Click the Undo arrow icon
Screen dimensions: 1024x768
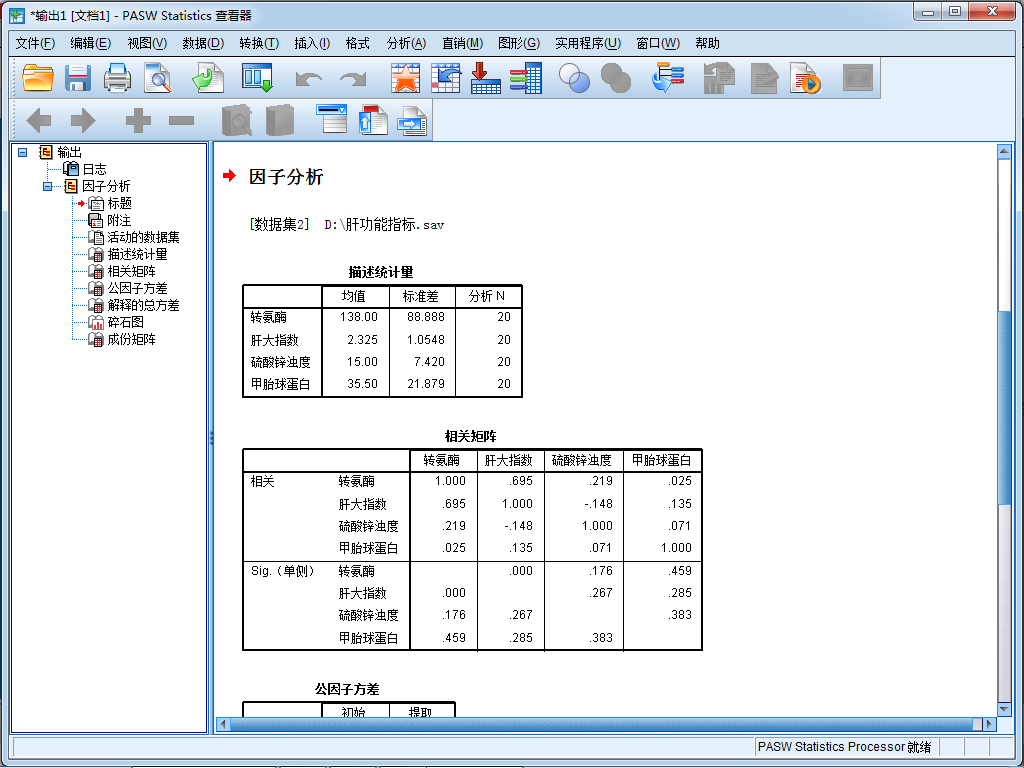(x=308, y=79)
